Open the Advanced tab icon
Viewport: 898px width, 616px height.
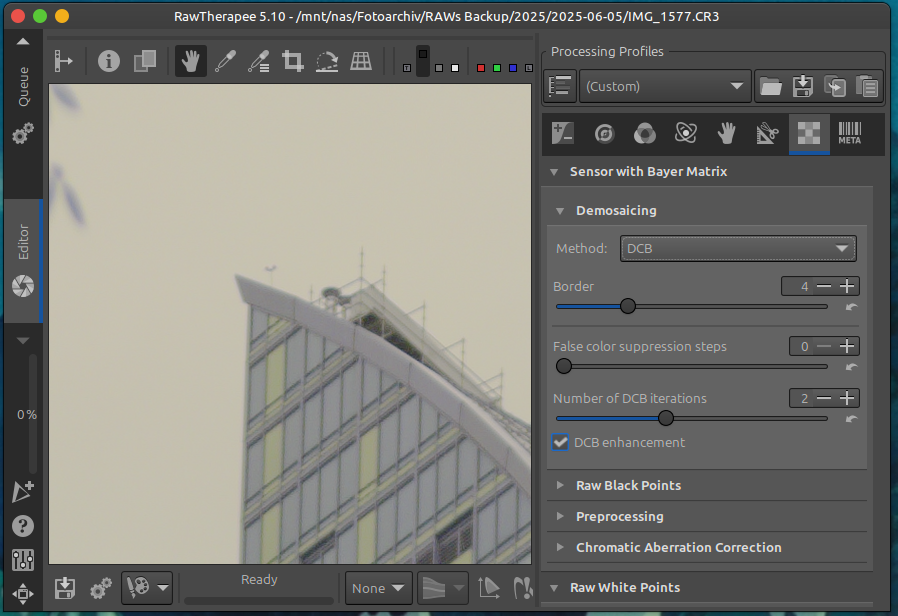(686, 133)
